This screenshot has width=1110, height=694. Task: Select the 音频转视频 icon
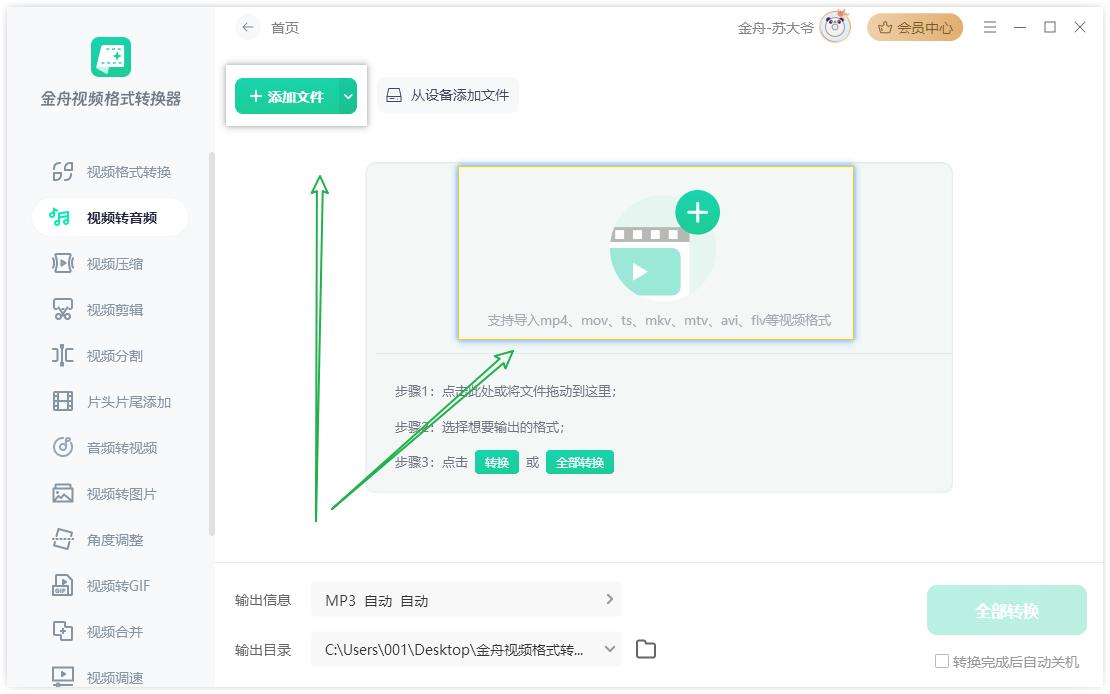[x=63, y=448]
